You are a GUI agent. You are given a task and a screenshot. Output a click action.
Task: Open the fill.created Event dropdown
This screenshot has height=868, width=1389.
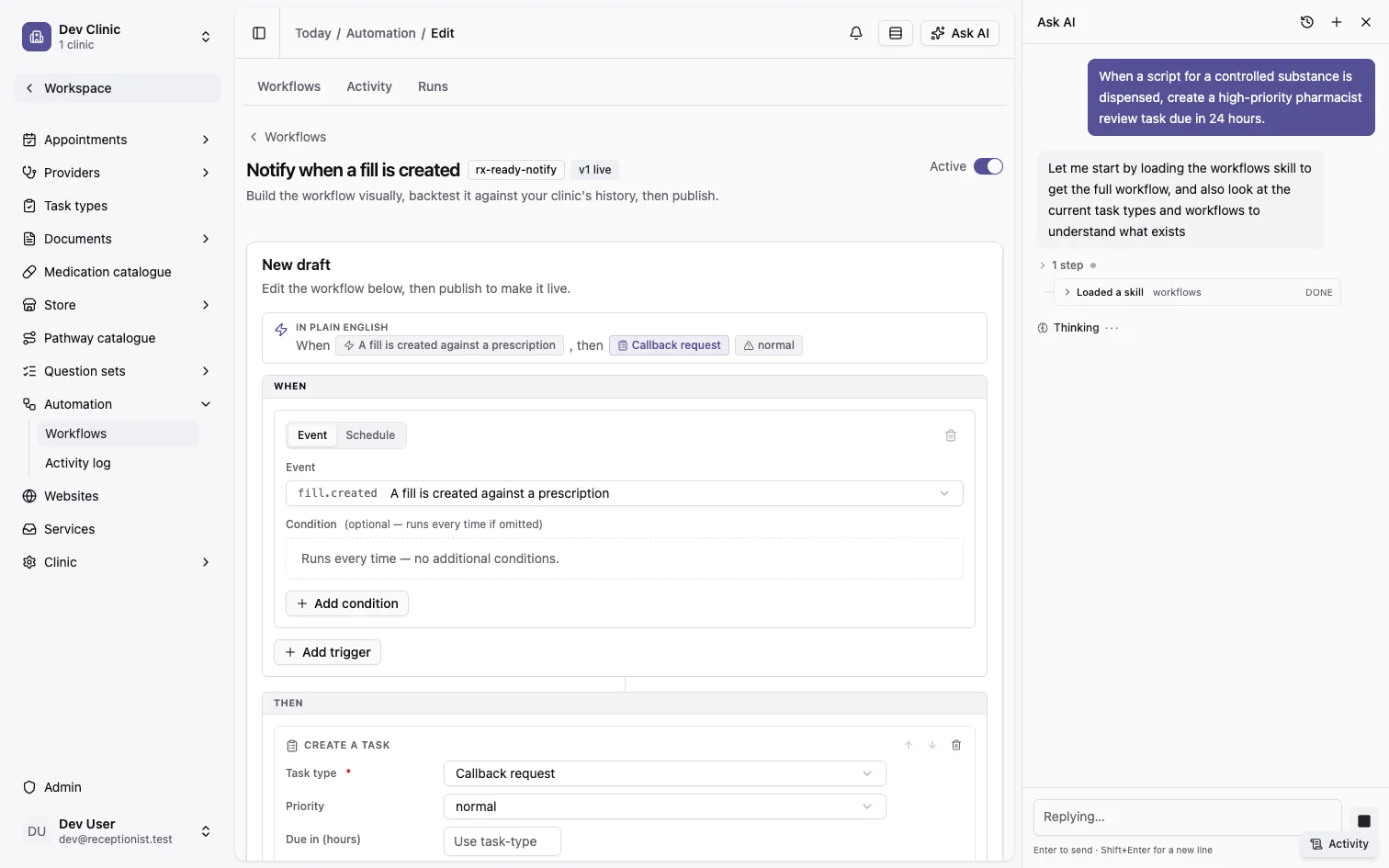click(x=625, y=493)
